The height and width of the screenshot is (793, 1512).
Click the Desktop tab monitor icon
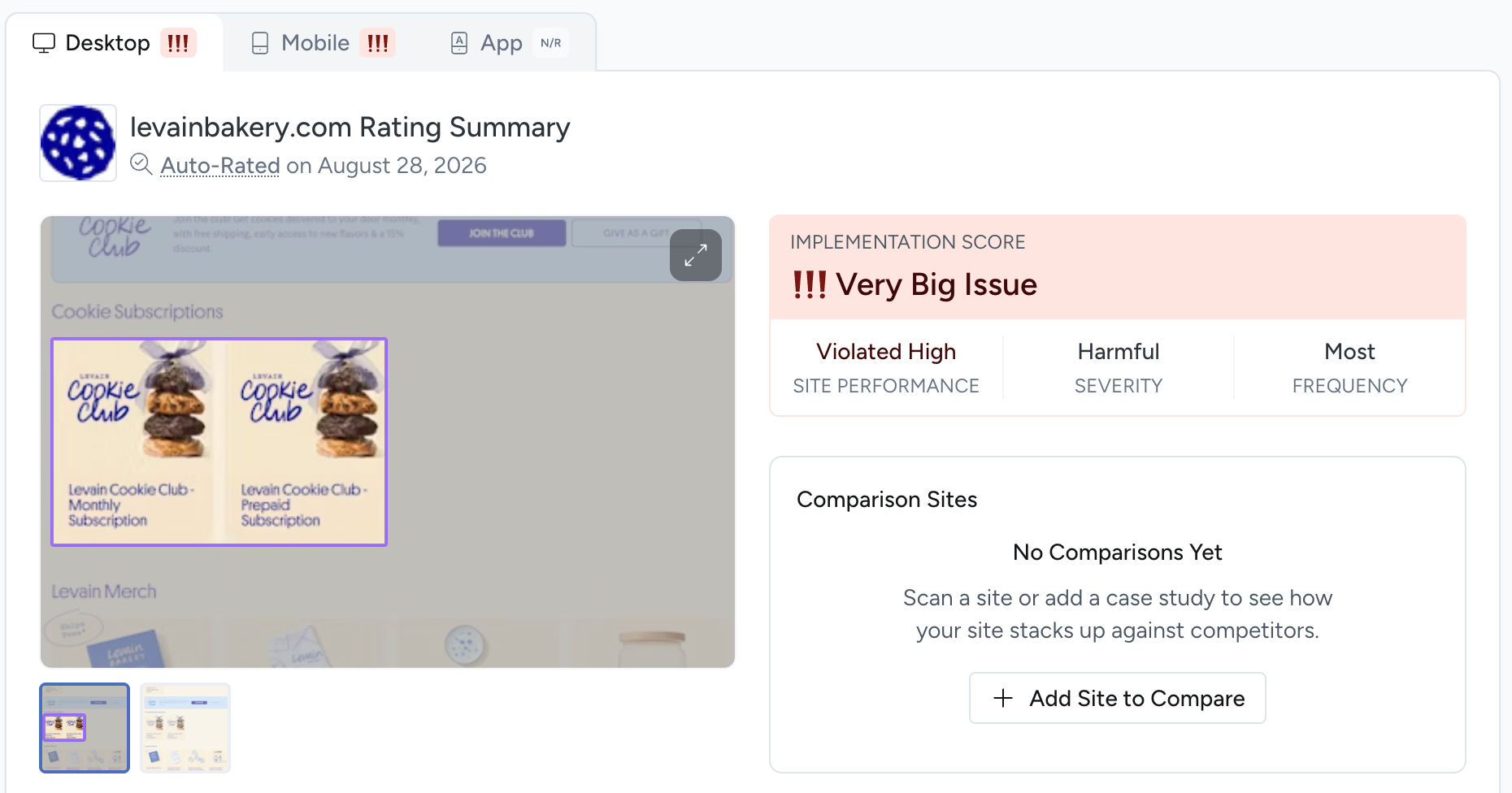(x=44, y=43)
